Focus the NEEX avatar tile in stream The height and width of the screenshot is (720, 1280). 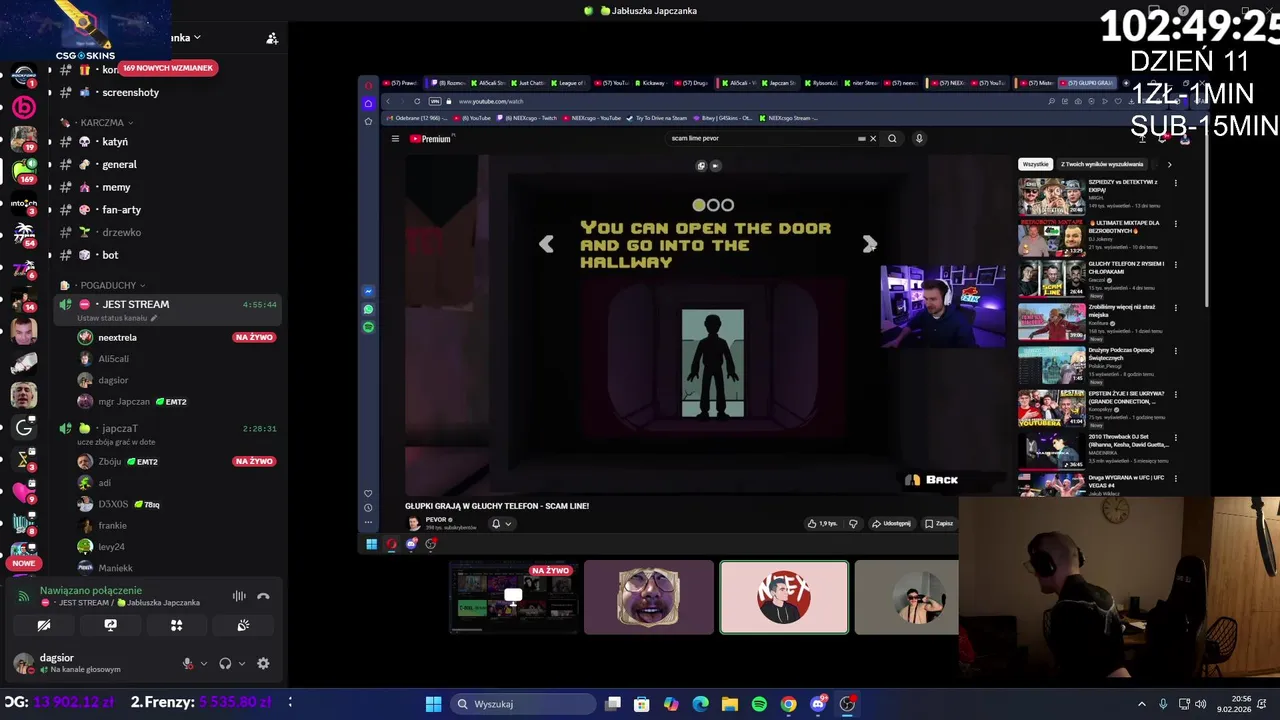[x=784, y=597]
